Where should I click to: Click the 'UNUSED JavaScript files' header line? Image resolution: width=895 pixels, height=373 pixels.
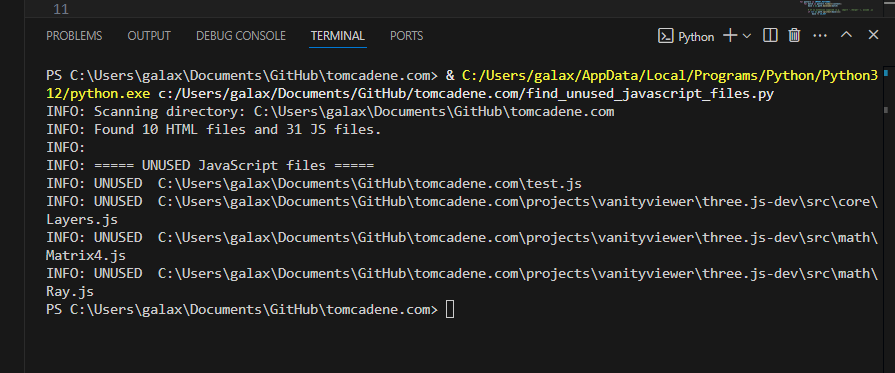[x=210, y=166]
